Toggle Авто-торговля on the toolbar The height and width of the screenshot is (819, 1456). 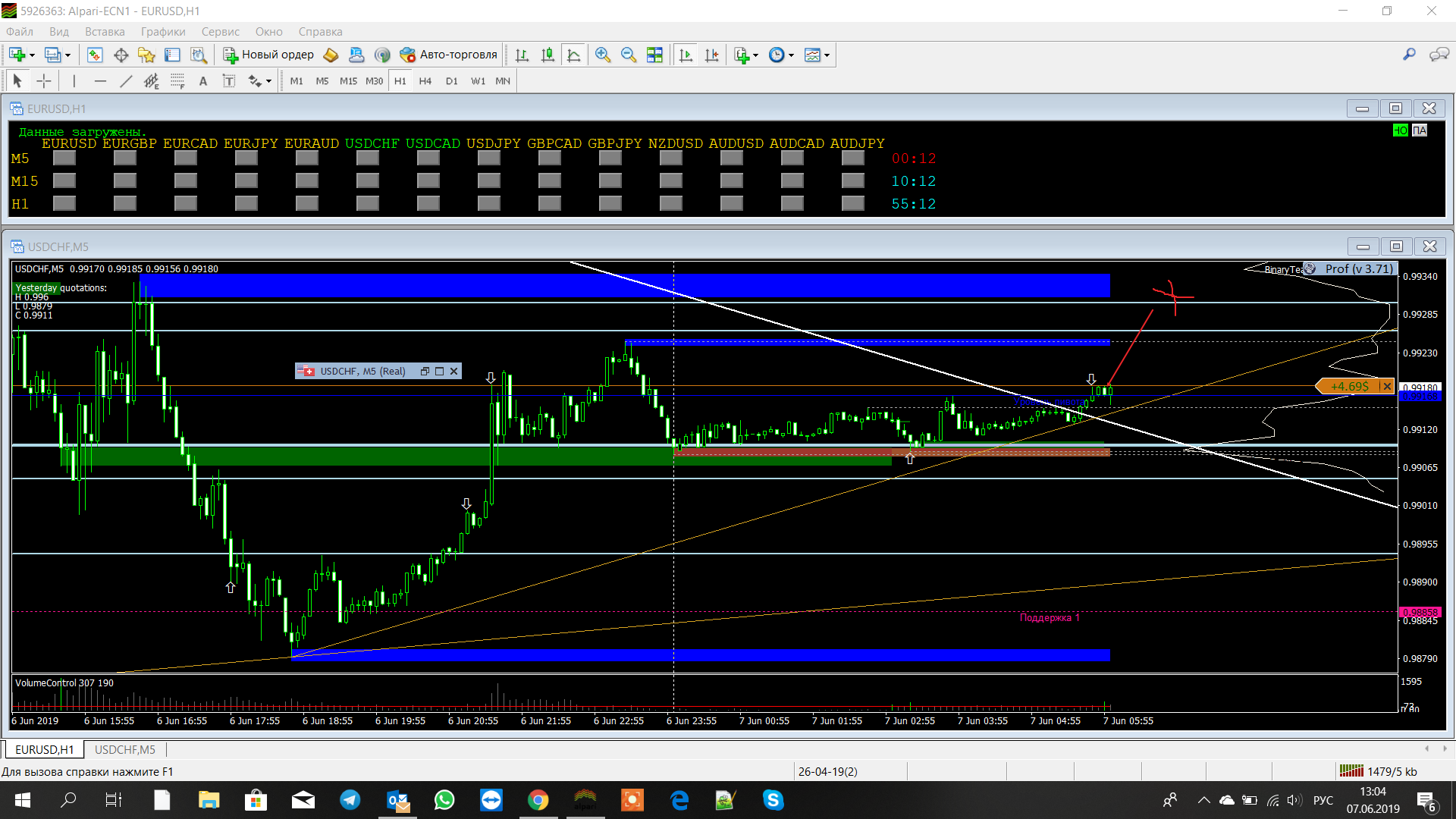tap(448, 55)
